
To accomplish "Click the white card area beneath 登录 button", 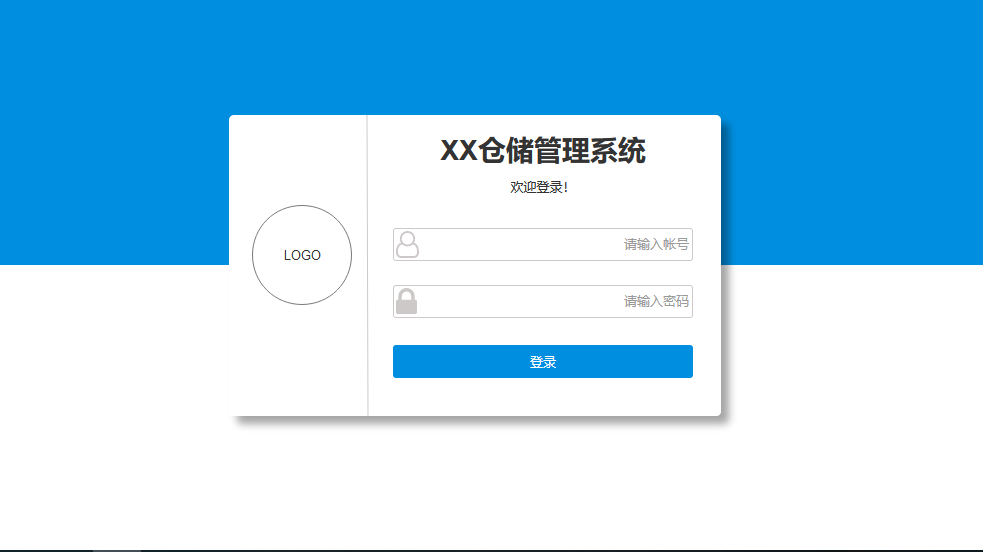I will pyautogui.click(x=543, y=397).
